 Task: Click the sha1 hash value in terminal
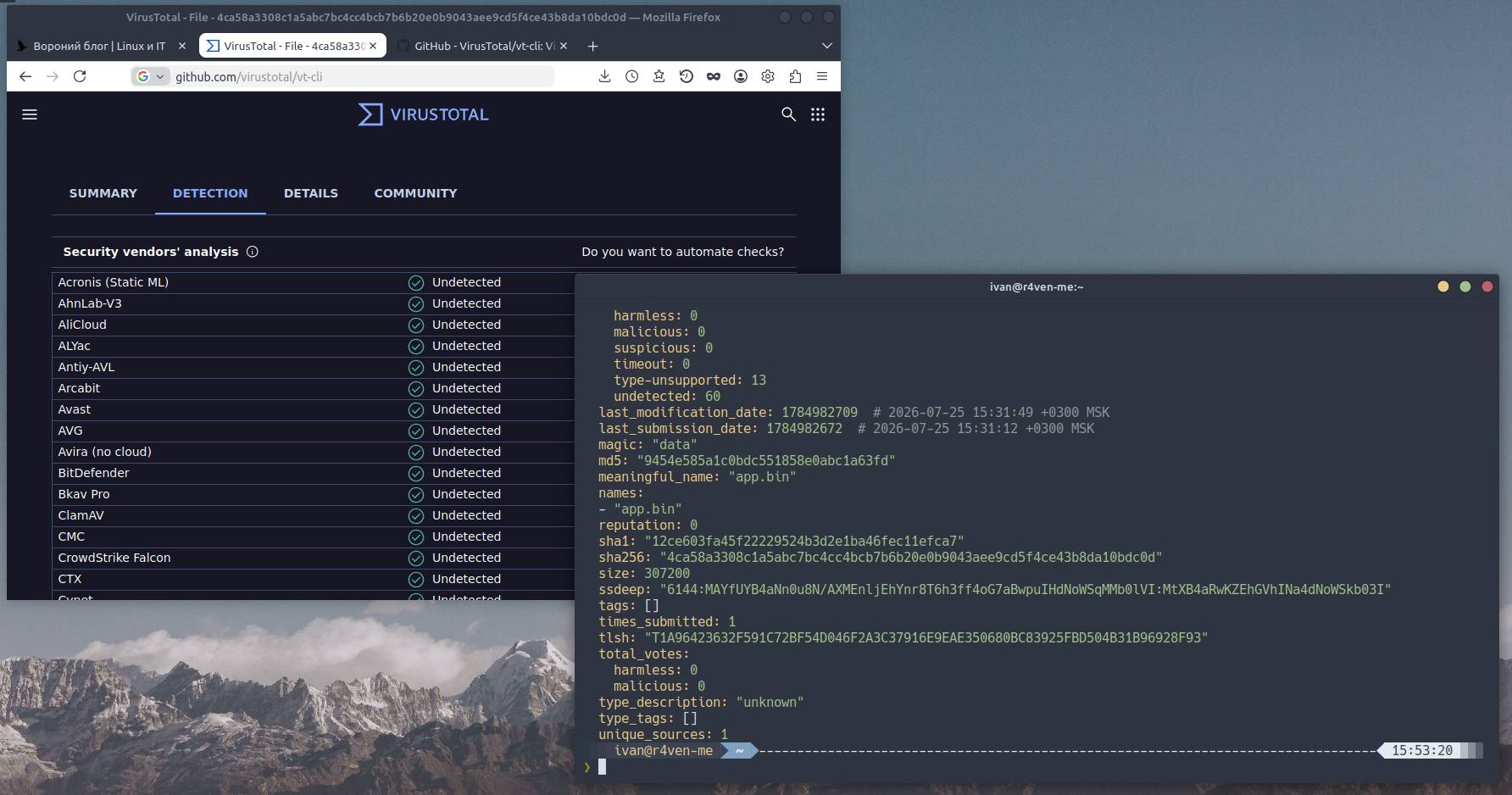point(804,541)
